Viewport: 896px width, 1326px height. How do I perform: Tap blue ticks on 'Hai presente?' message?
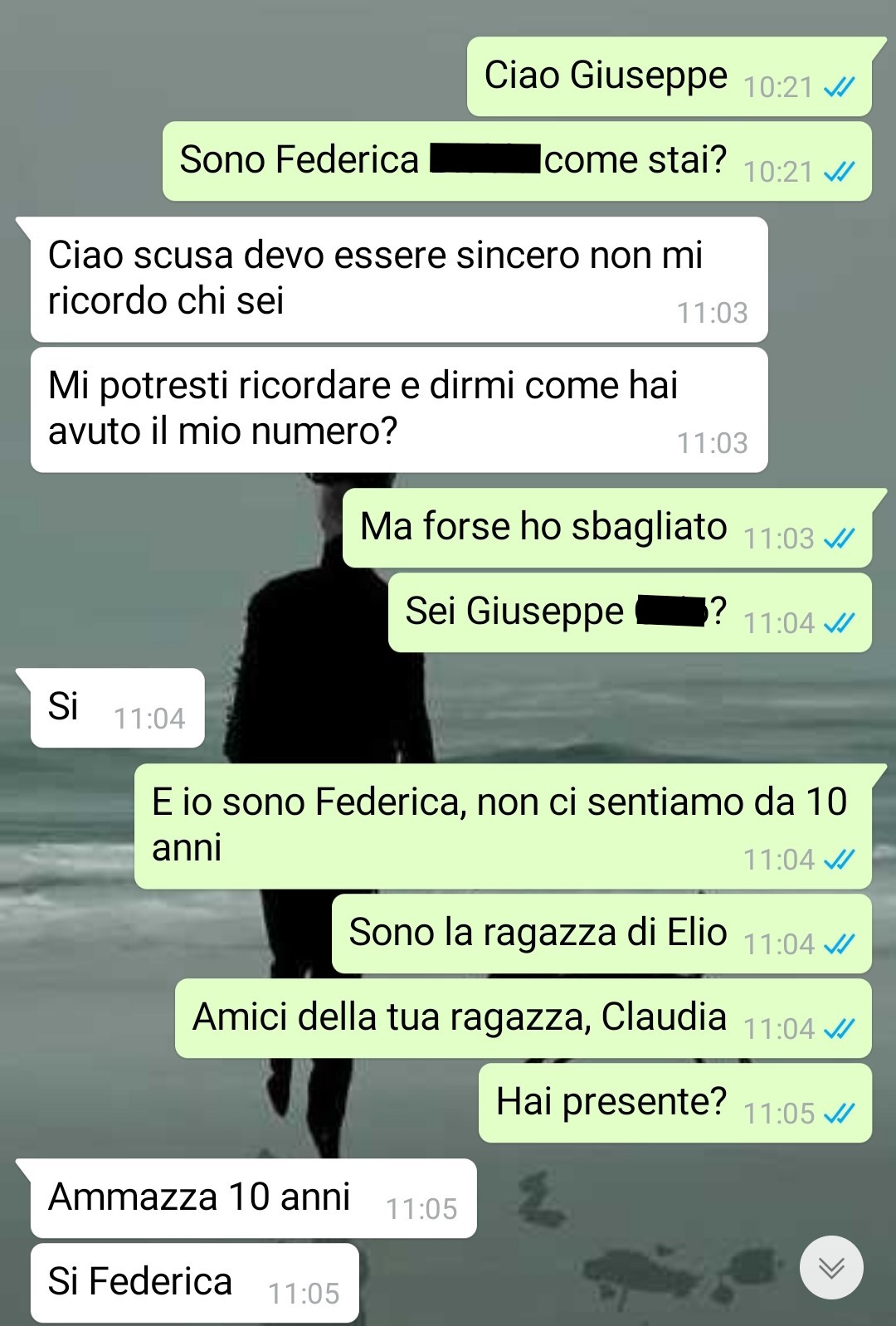pyautogui.click(x=839, y=1113)
